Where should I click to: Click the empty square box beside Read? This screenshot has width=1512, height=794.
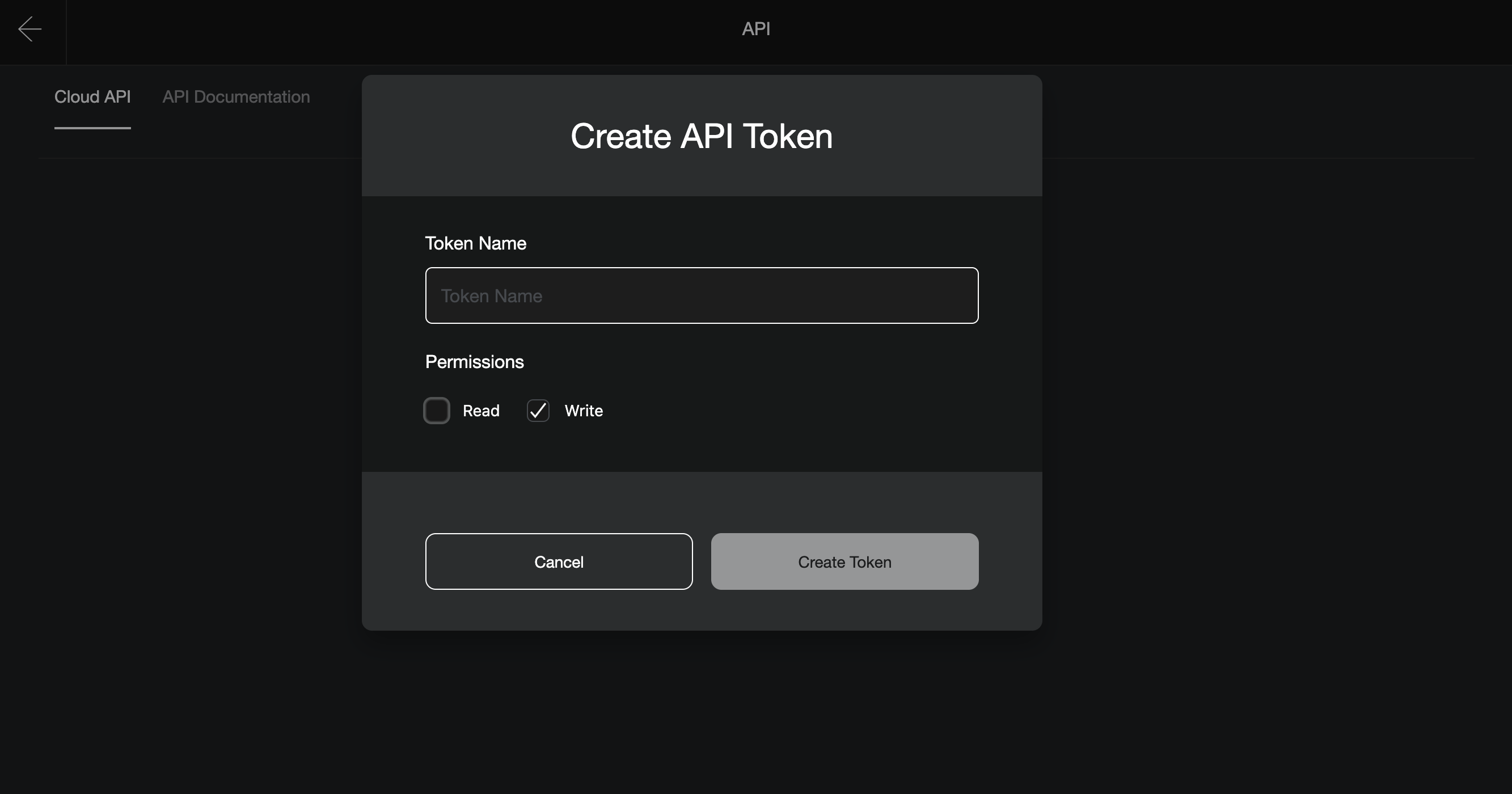(437, 410)
